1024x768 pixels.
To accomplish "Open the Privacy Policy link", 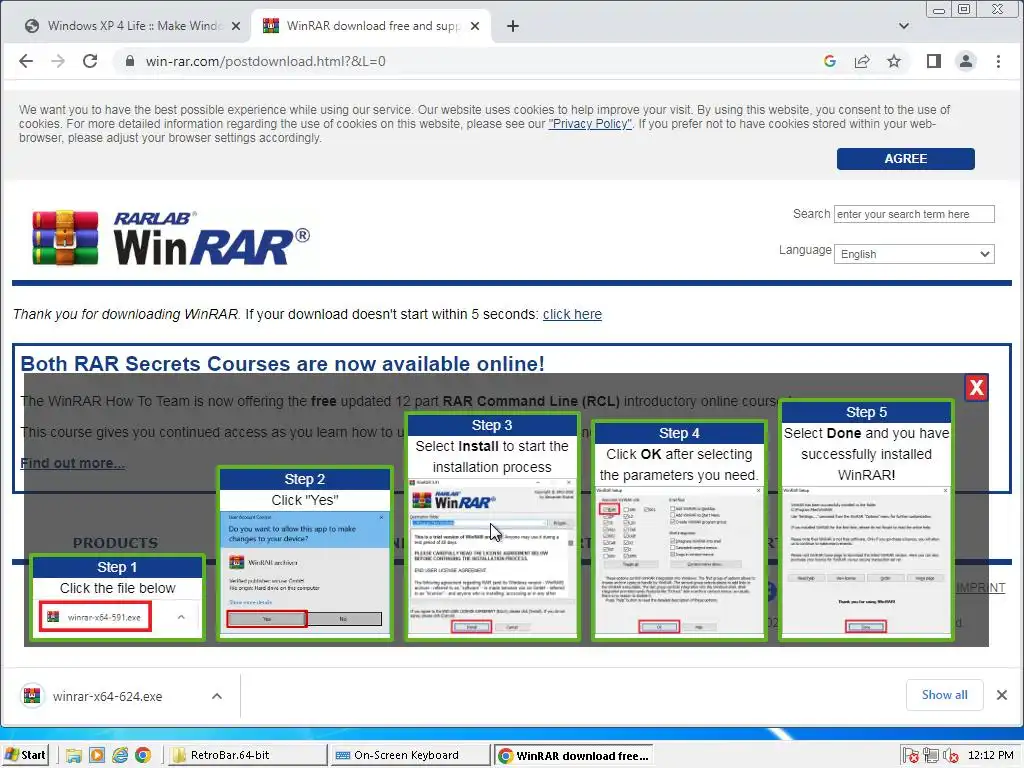I will click(590, 124).
